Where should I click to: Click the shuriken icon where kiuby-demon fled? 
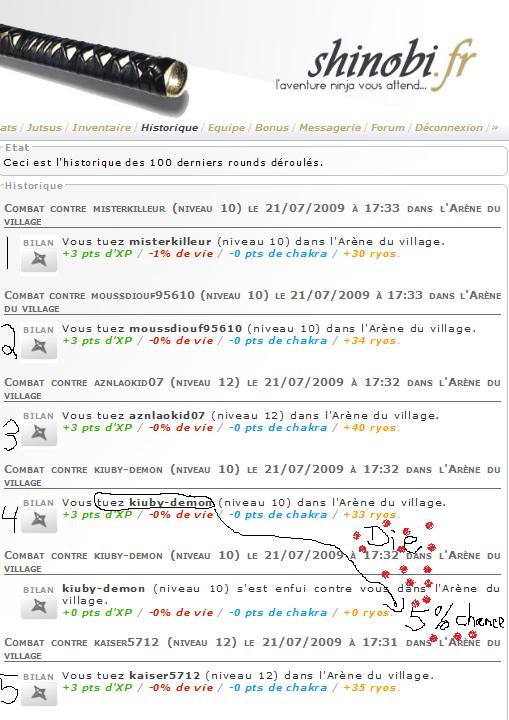[39, 608]
